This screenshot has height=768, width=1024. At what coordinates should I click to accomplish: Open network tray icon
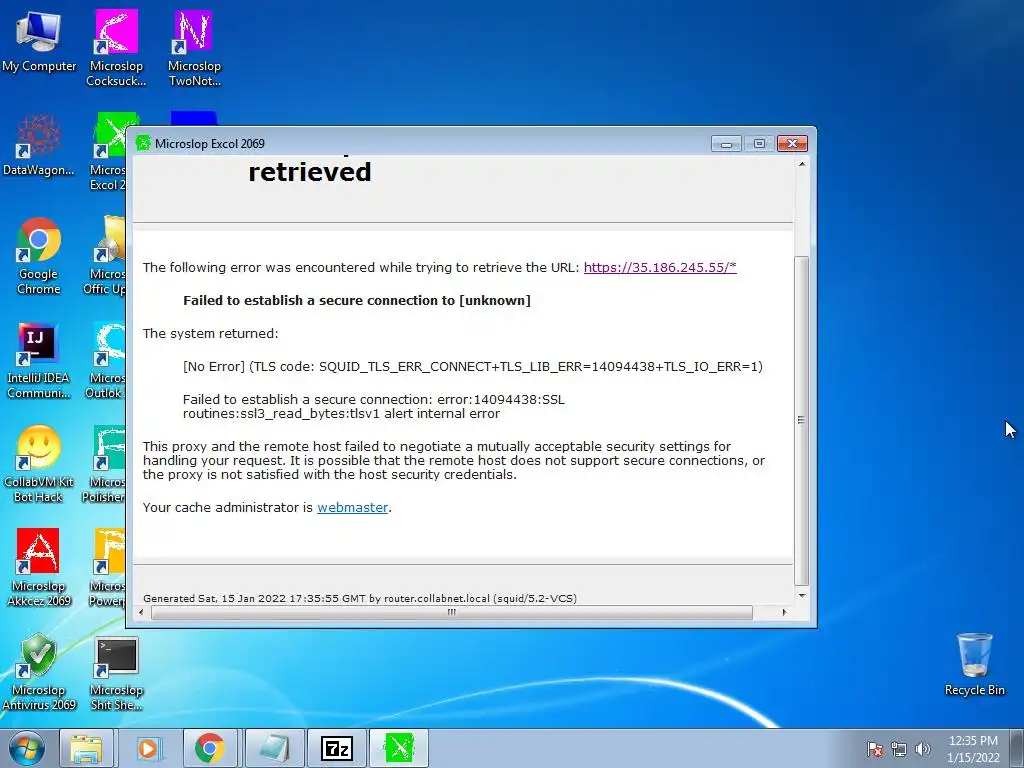pos(899,749)
